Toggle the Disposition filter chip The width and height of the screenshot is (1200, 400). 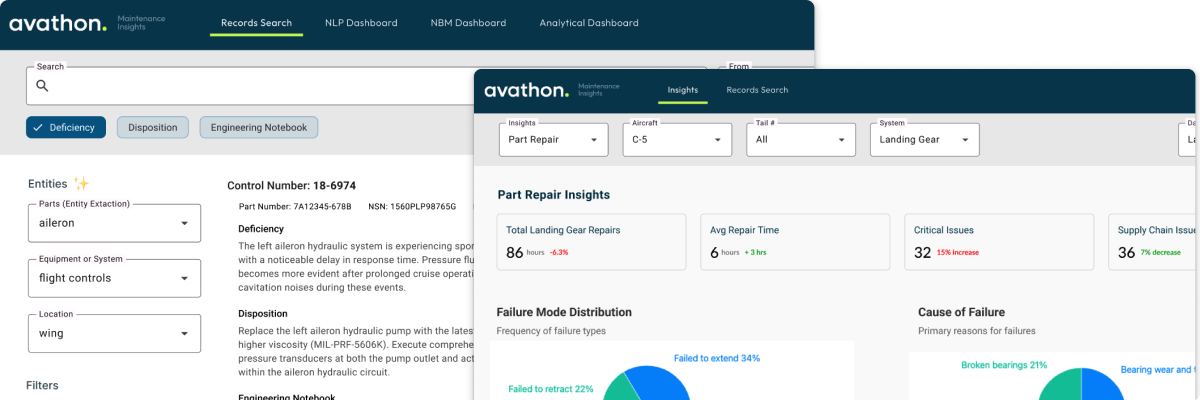[153, 127]
